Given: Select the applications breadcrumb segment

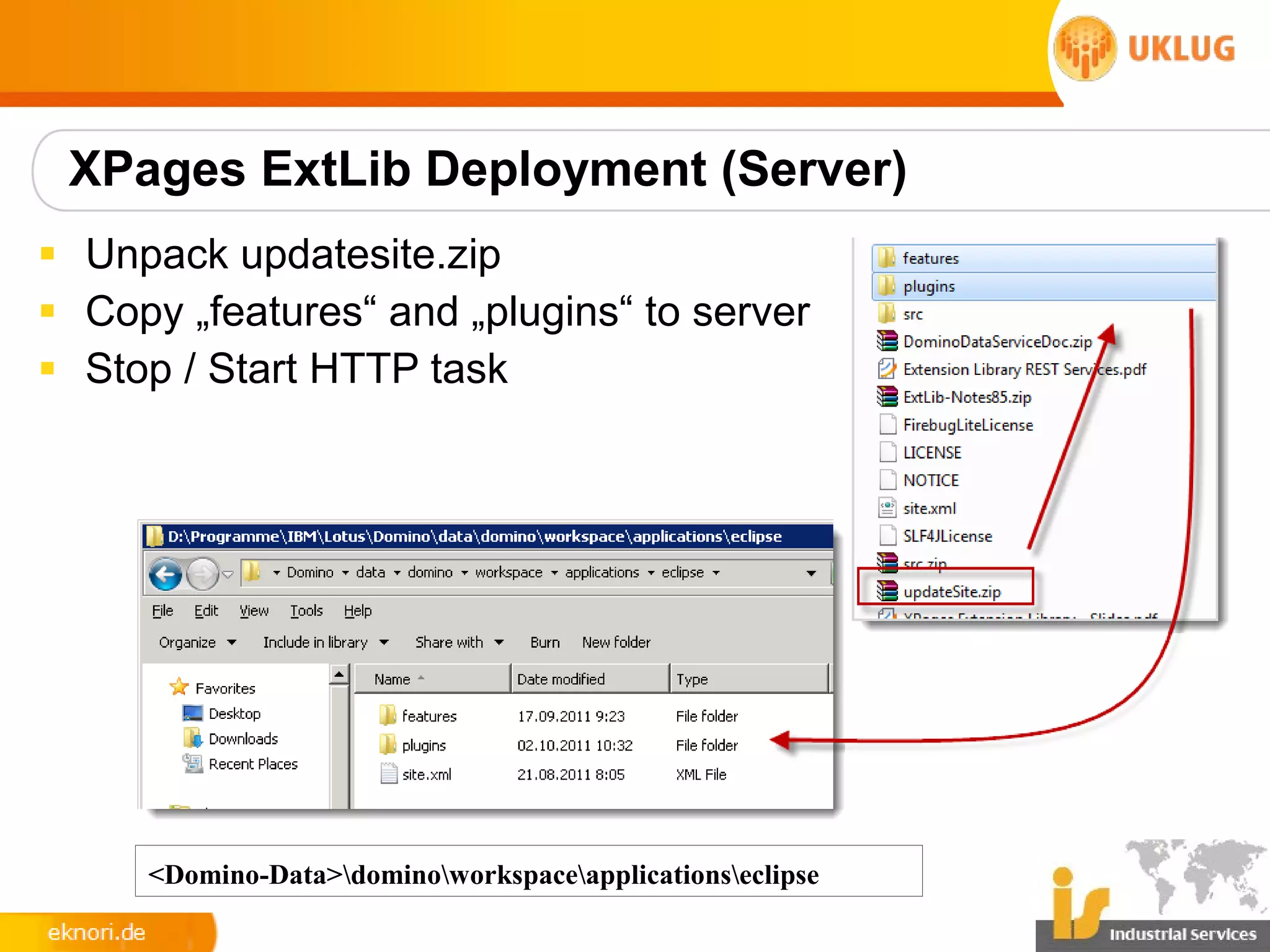Looking at the screenshot, I should (x=602, y=572).
